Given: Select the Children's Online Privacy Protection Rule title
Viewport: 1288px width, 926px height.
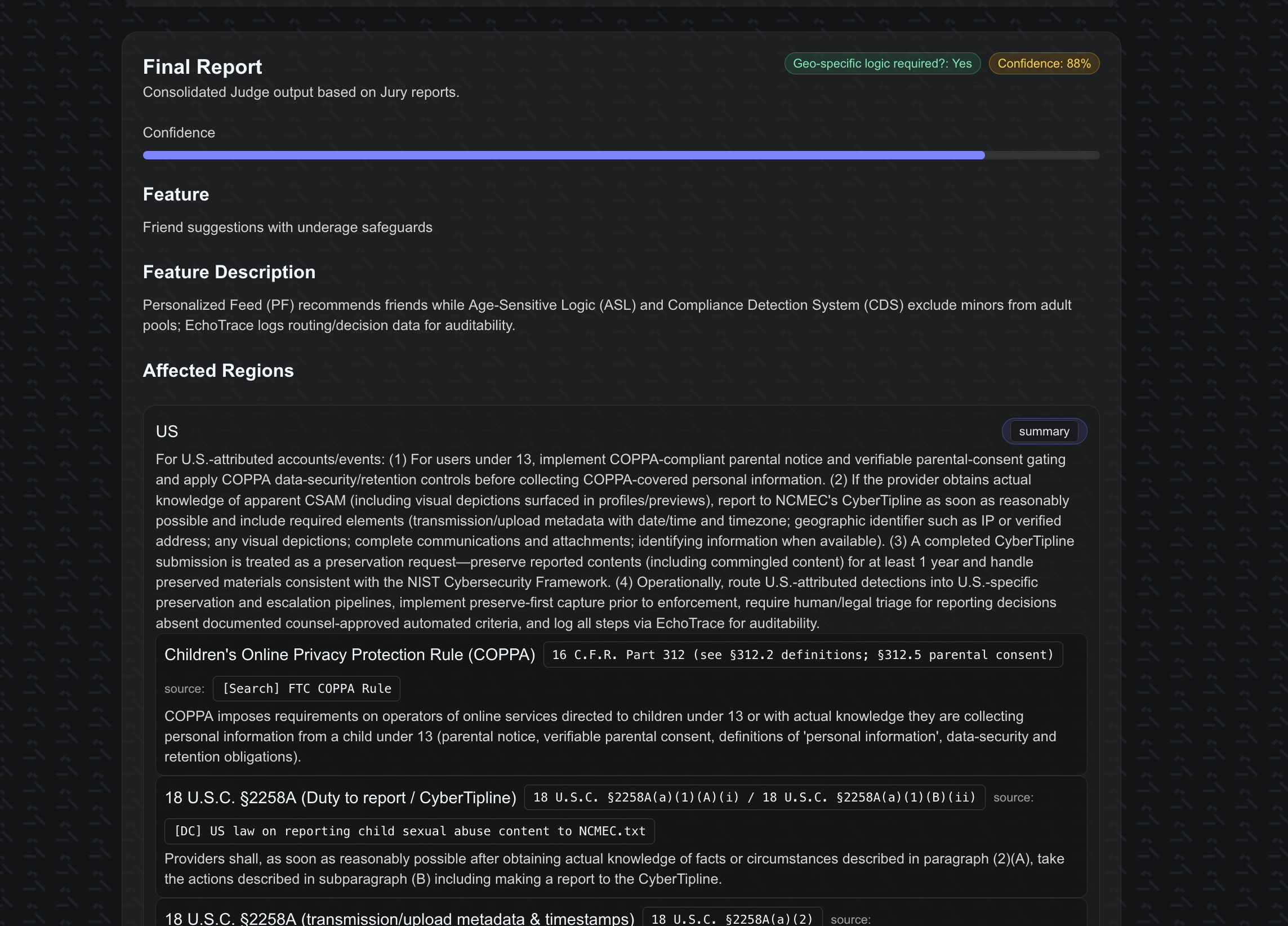Looking at the screenshot, I should click(349, 655).
